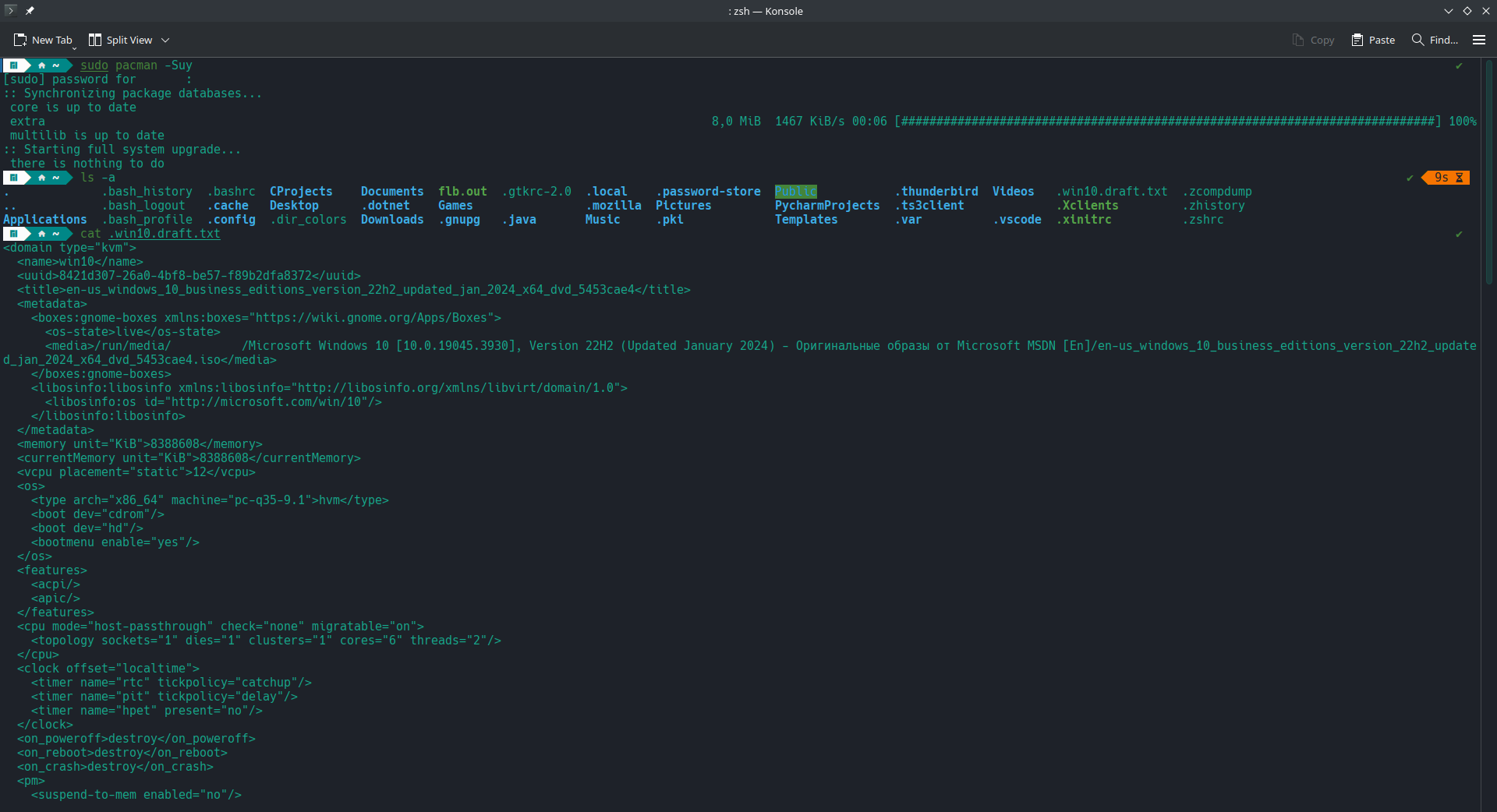Click the '.thunderbird' entry
This screenshot has width=1497, height=812.
(936, 192)
